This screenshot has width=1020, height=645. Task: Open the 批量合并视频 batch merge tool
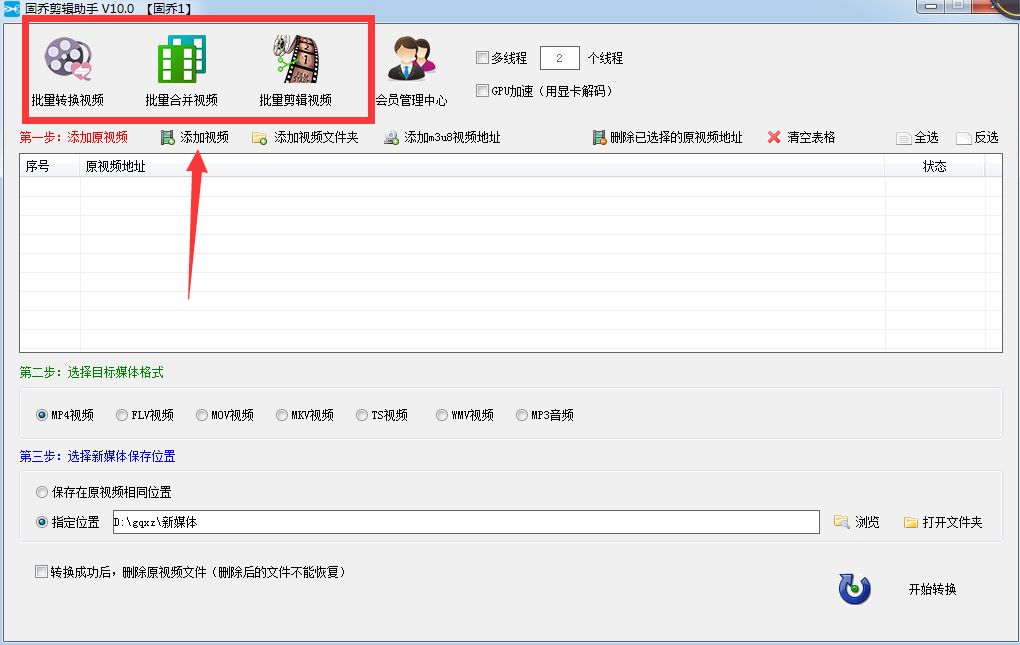[181, 70]
